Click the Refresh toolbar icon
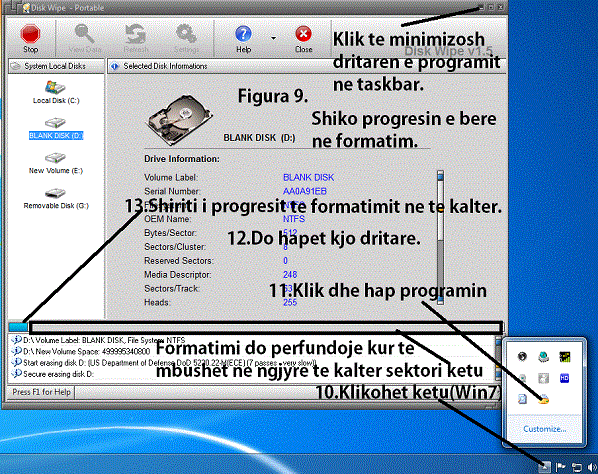Viewport: 598px width, 474px height. click(136, 38)
